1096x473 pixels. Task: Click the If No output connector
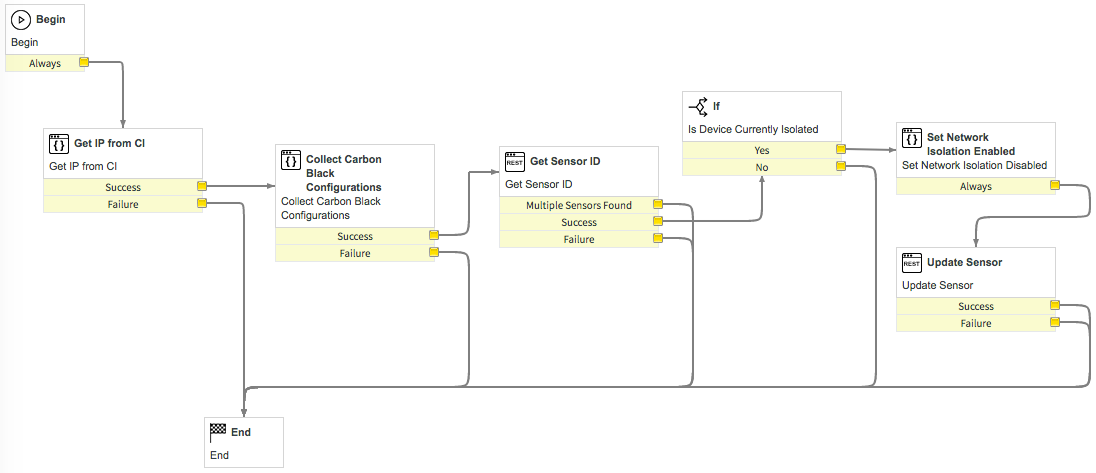click(x=840, y=166)
